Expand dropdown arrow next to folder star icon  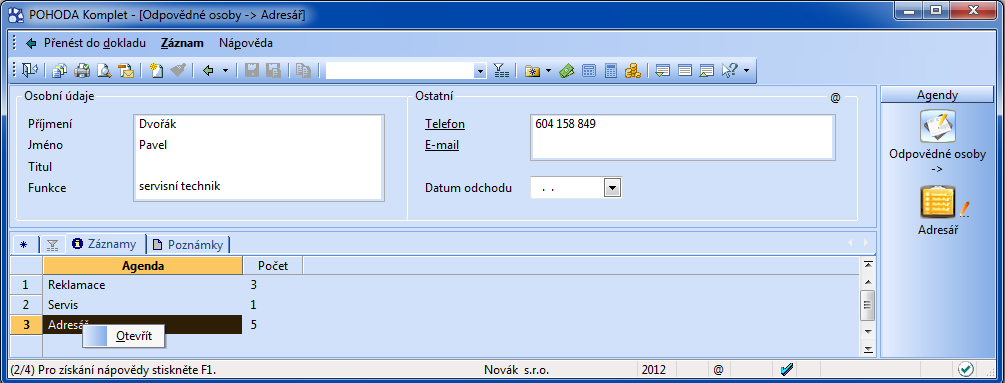pos(549,70)
